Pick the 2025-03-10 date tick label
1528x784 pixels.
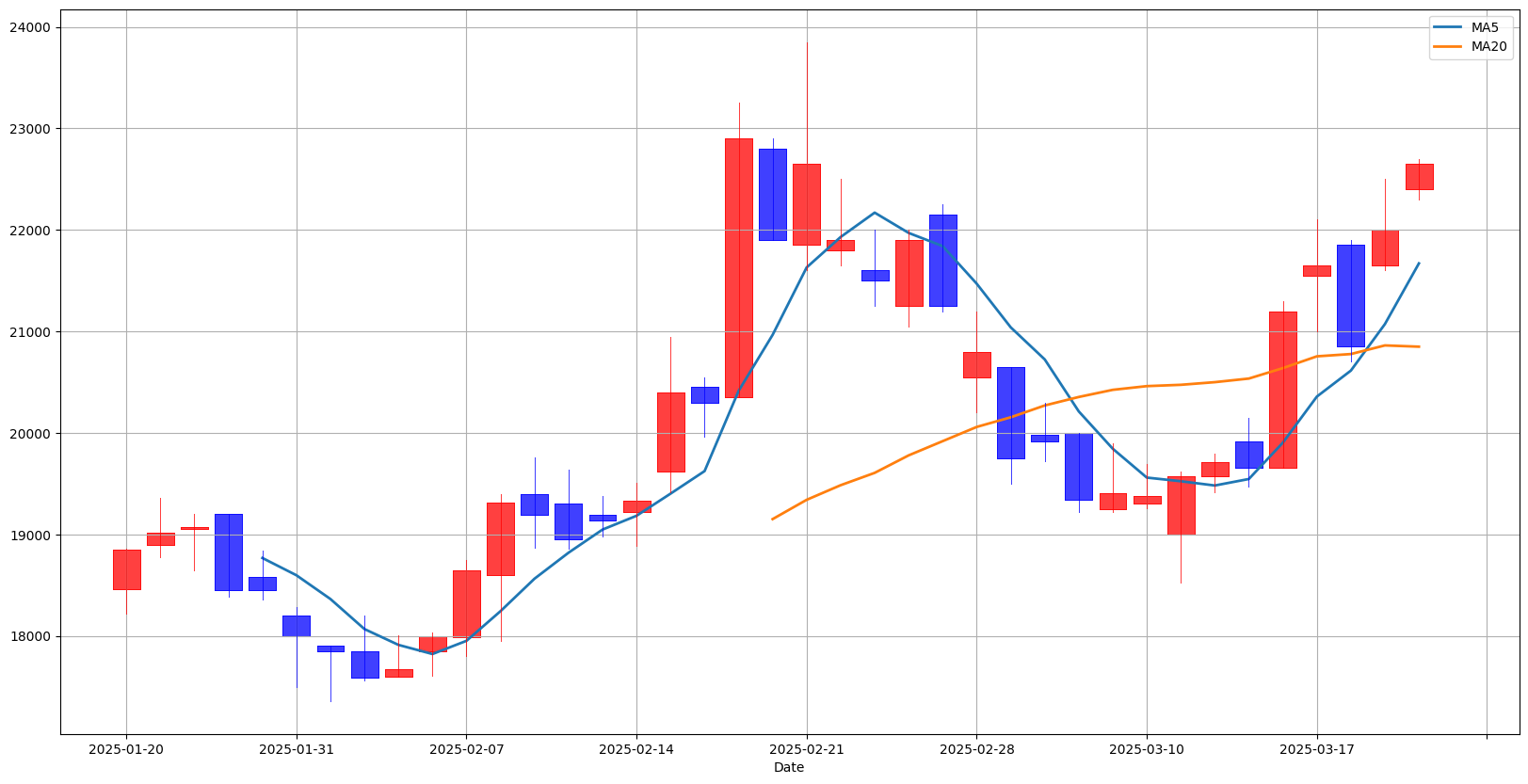point(1147,749)
